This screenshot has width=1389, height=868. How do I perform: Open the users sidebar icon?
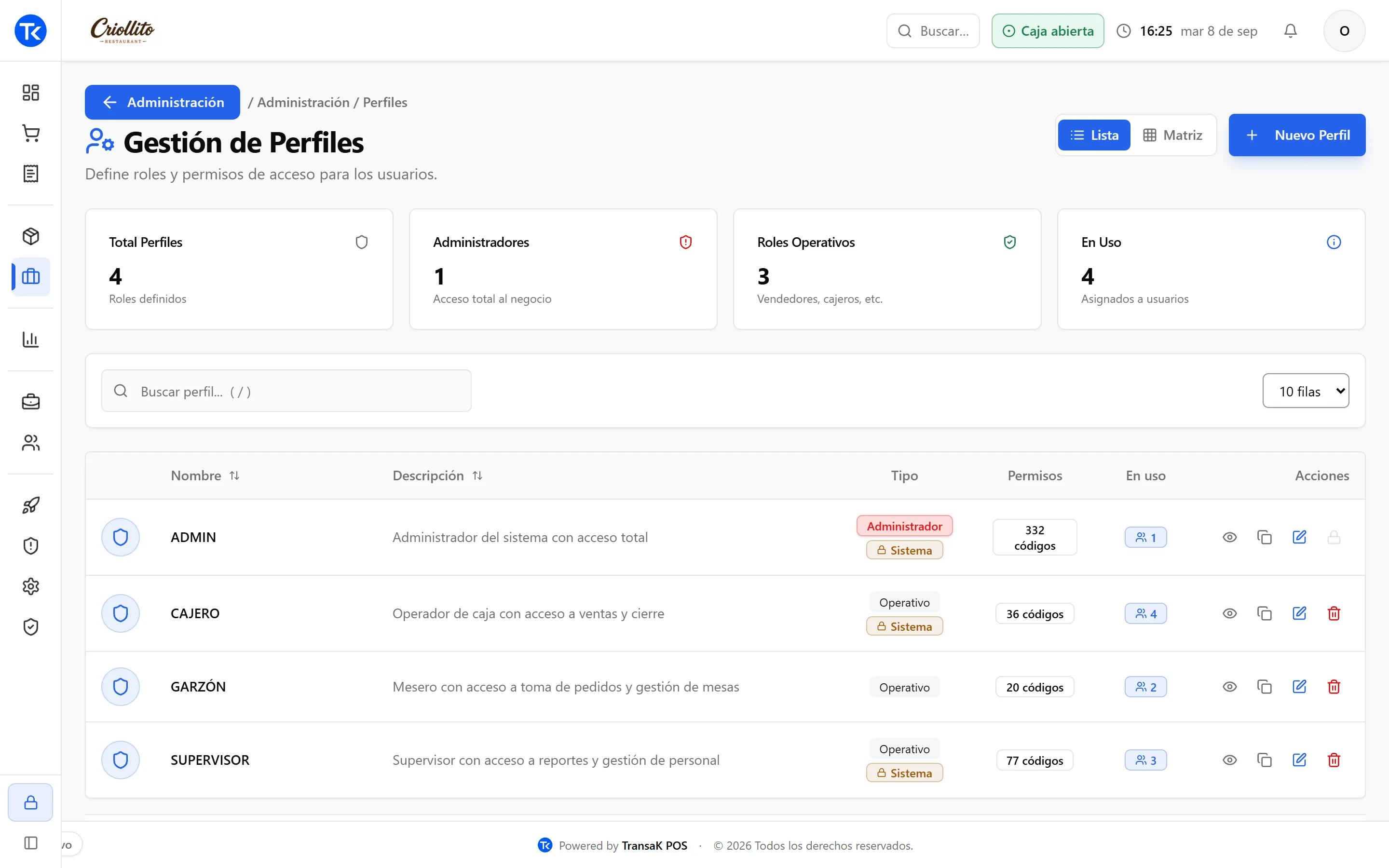pyautogui.click(x=30, y=443)
